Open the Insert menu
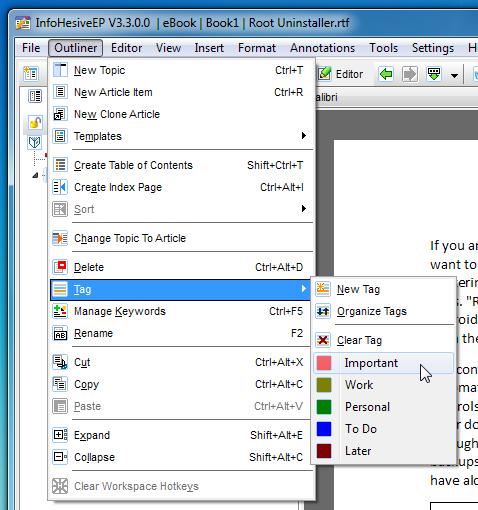The width and height of the screenshot is (478, 510). [209, 48]
